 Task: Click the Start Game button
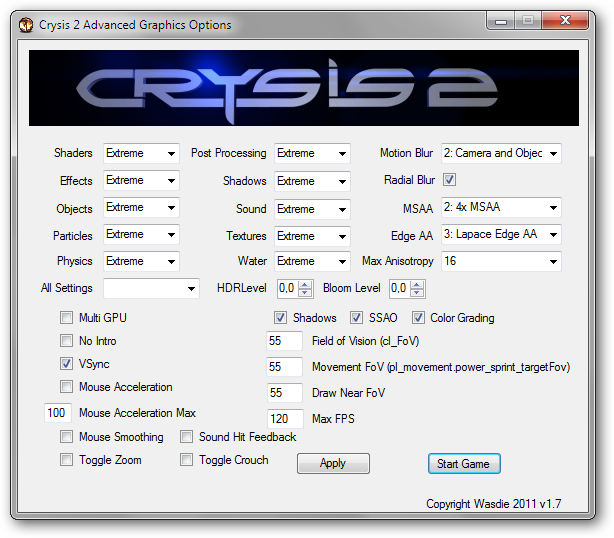(465, 464)
